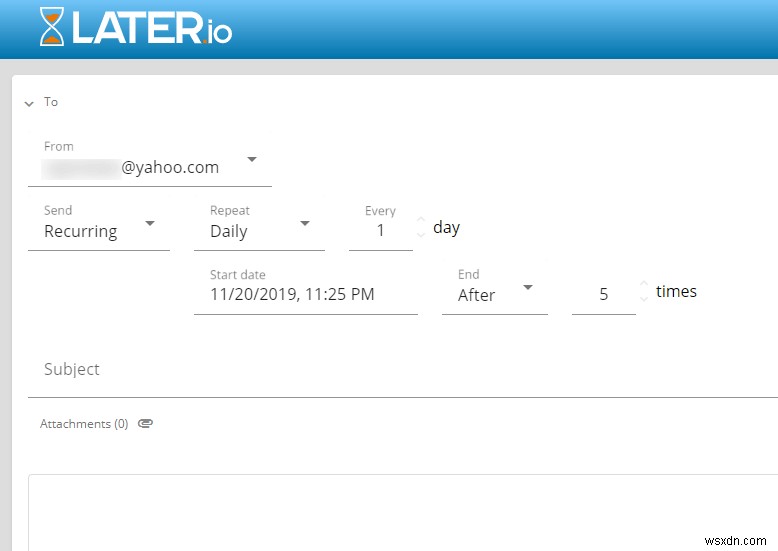Viewport: 778px width, 551px height.
Task: Click the Attachments (0) label
Action: (x=84, y=424)
